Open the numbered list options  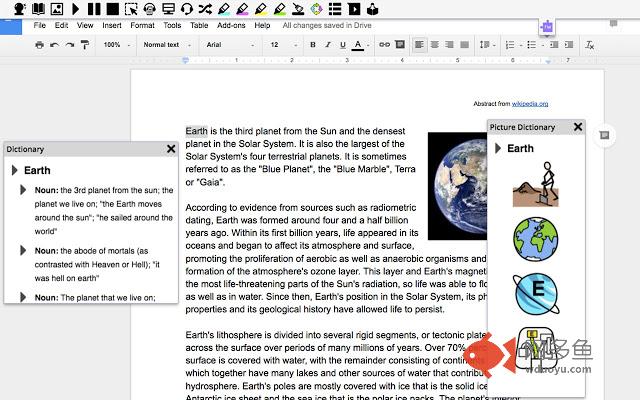click(x=513, y=45)
